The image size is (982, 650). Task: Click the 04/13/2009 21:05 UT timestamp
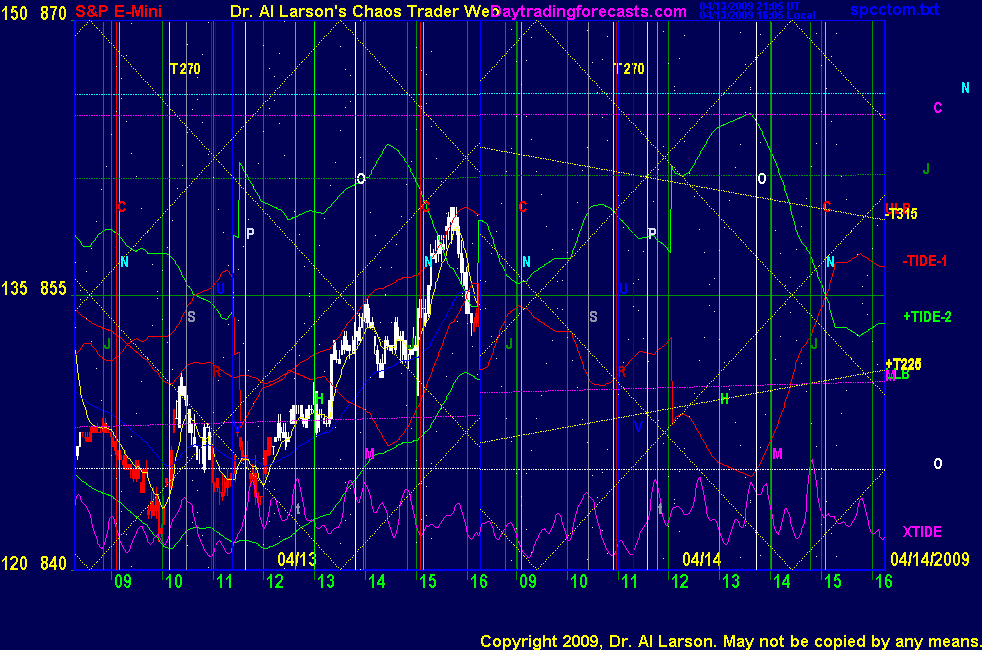point(750,6)
